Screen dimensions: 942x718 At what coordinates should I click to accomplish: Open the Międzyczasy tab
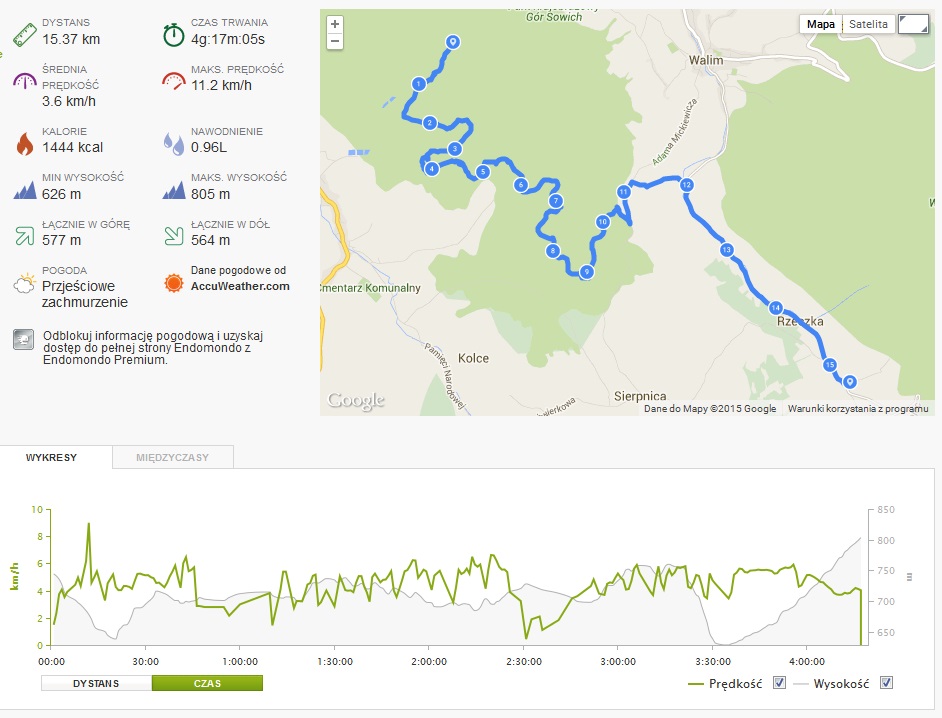pos(174,457)
